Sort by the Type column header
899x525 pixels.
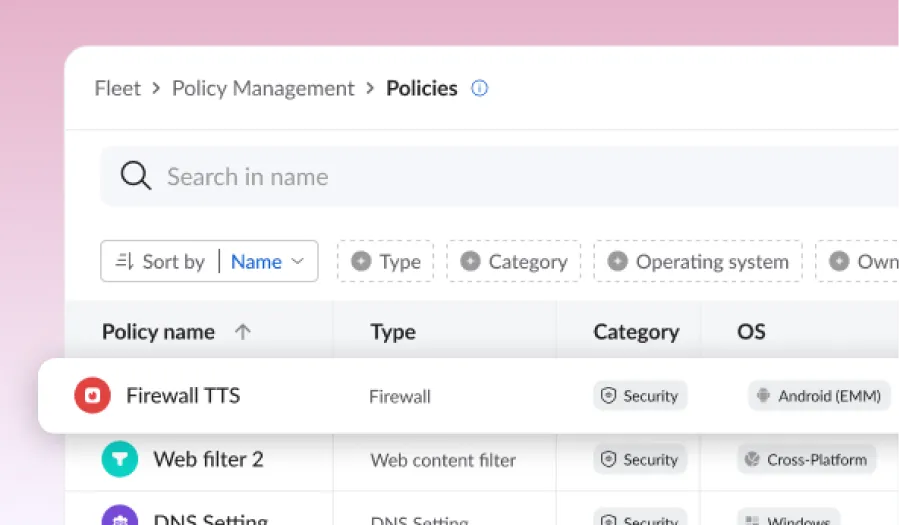pos(393,332)
